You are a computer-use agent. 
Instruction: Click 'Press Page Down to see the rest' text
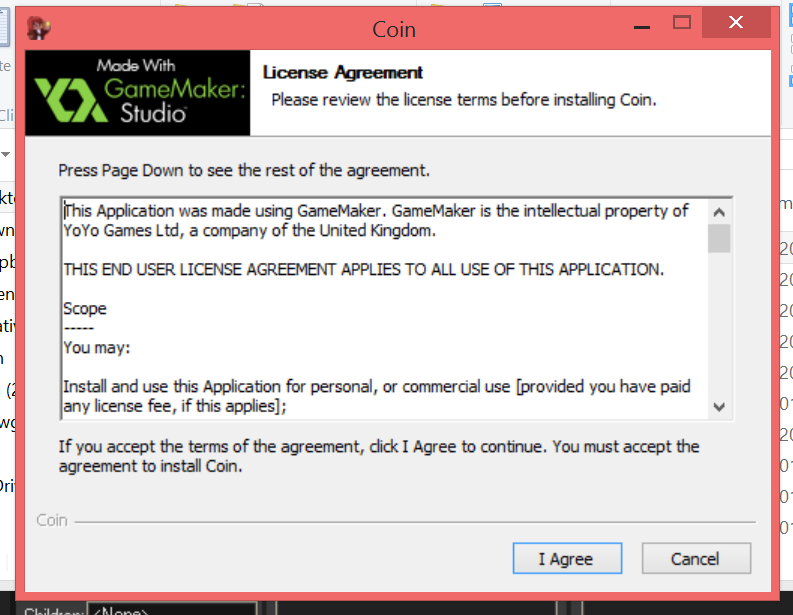244,170
